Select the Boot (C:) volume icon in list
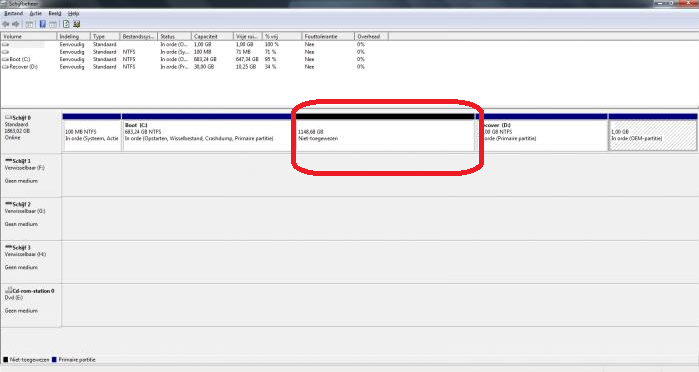Screen dimensions: 699x372 (x=5, y=59)
